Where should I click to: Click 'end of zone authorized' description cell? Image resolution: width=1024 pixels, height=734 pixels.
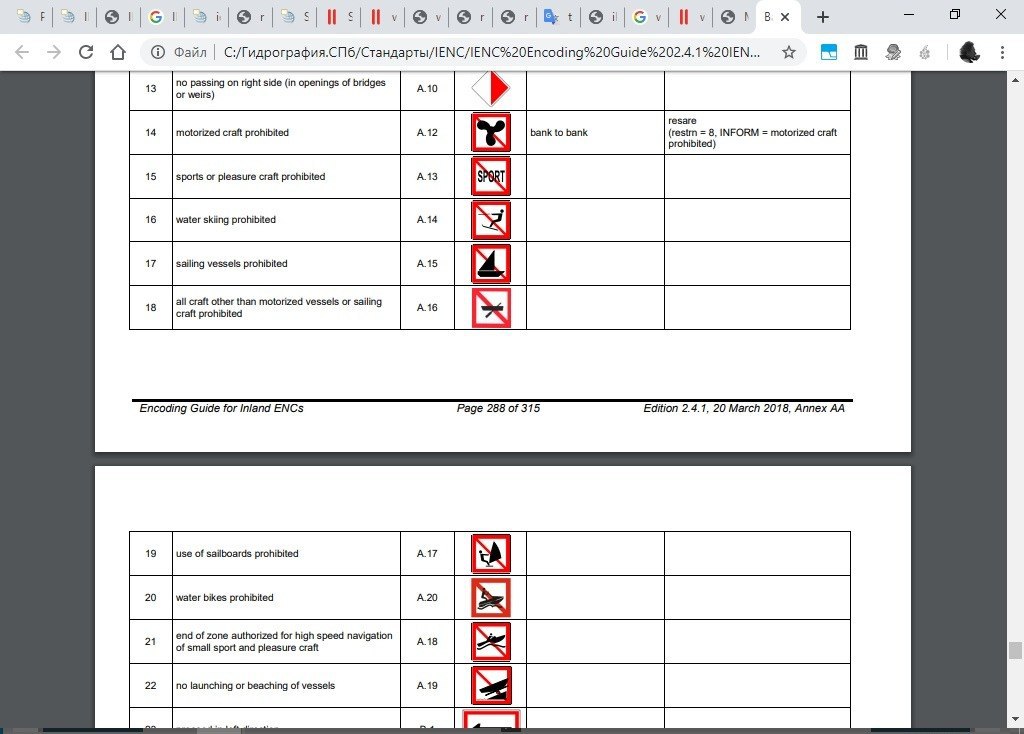[x=286, y=641]
